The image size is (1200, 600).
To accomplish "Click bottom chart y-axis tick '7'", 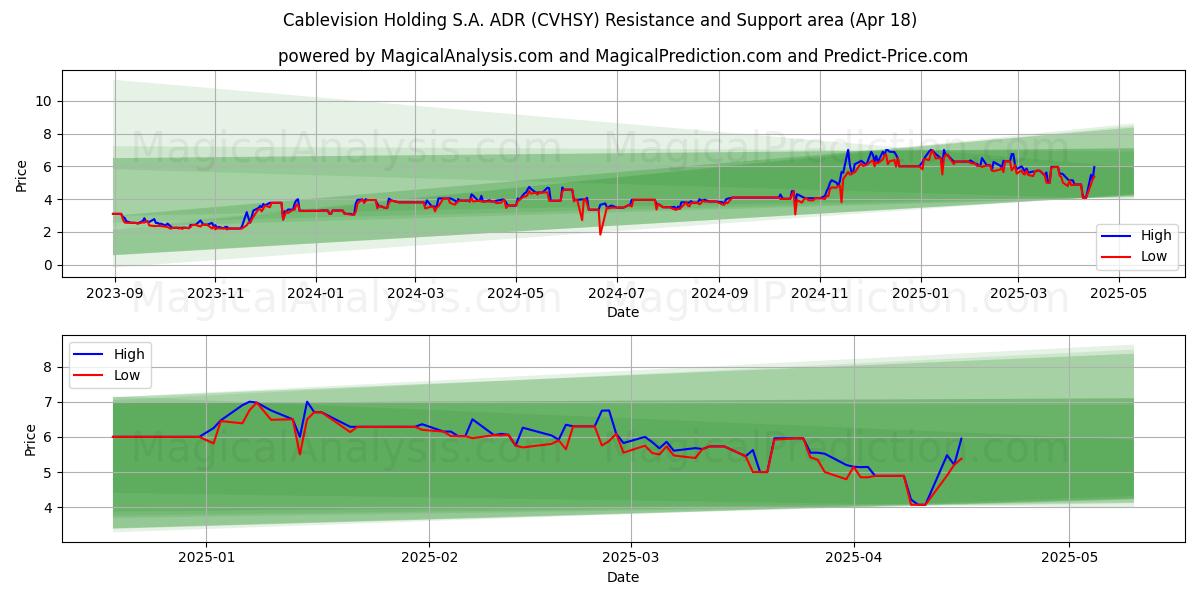I will 49,402.
